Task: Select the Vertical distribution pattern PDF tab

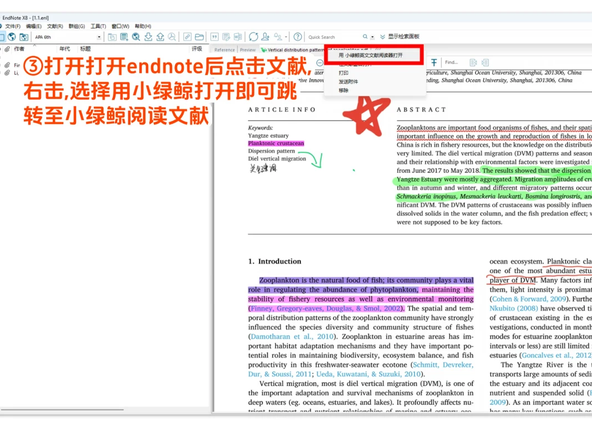Action: 292,50
